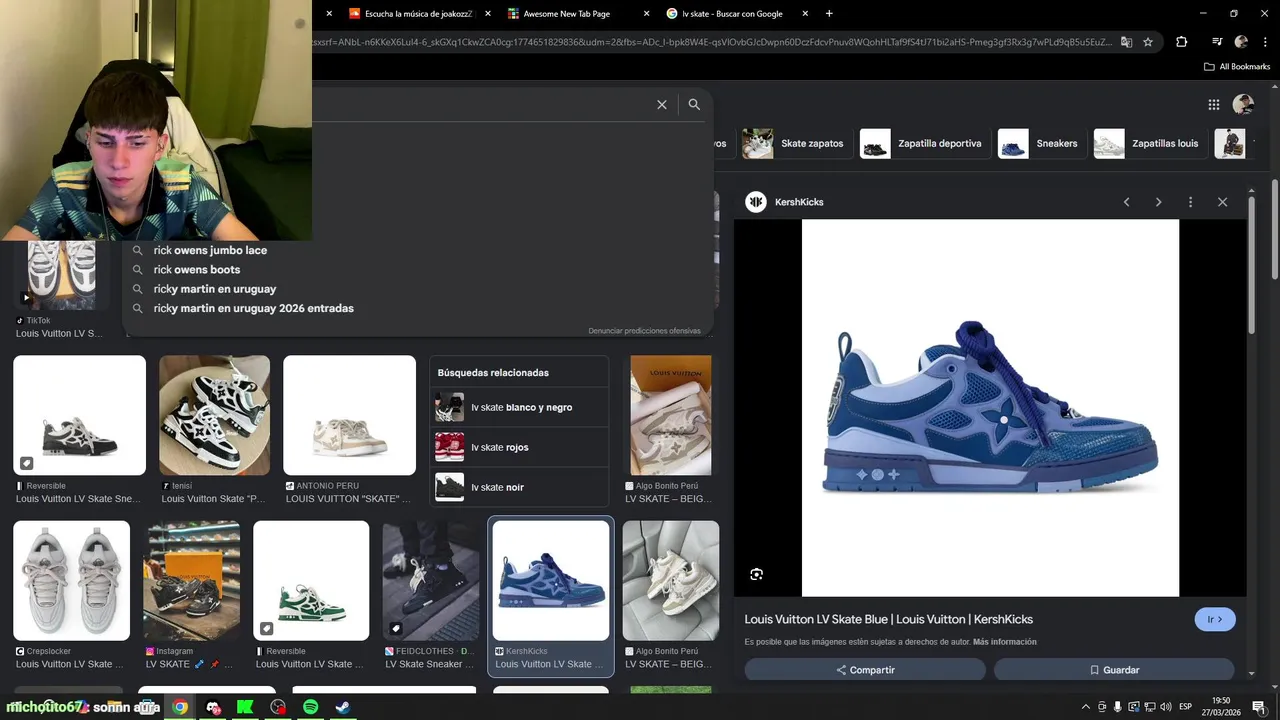Open preview panel more options menu
Image resolution: width=1280 pixels, height=720 pixels.
(1190, 202)
